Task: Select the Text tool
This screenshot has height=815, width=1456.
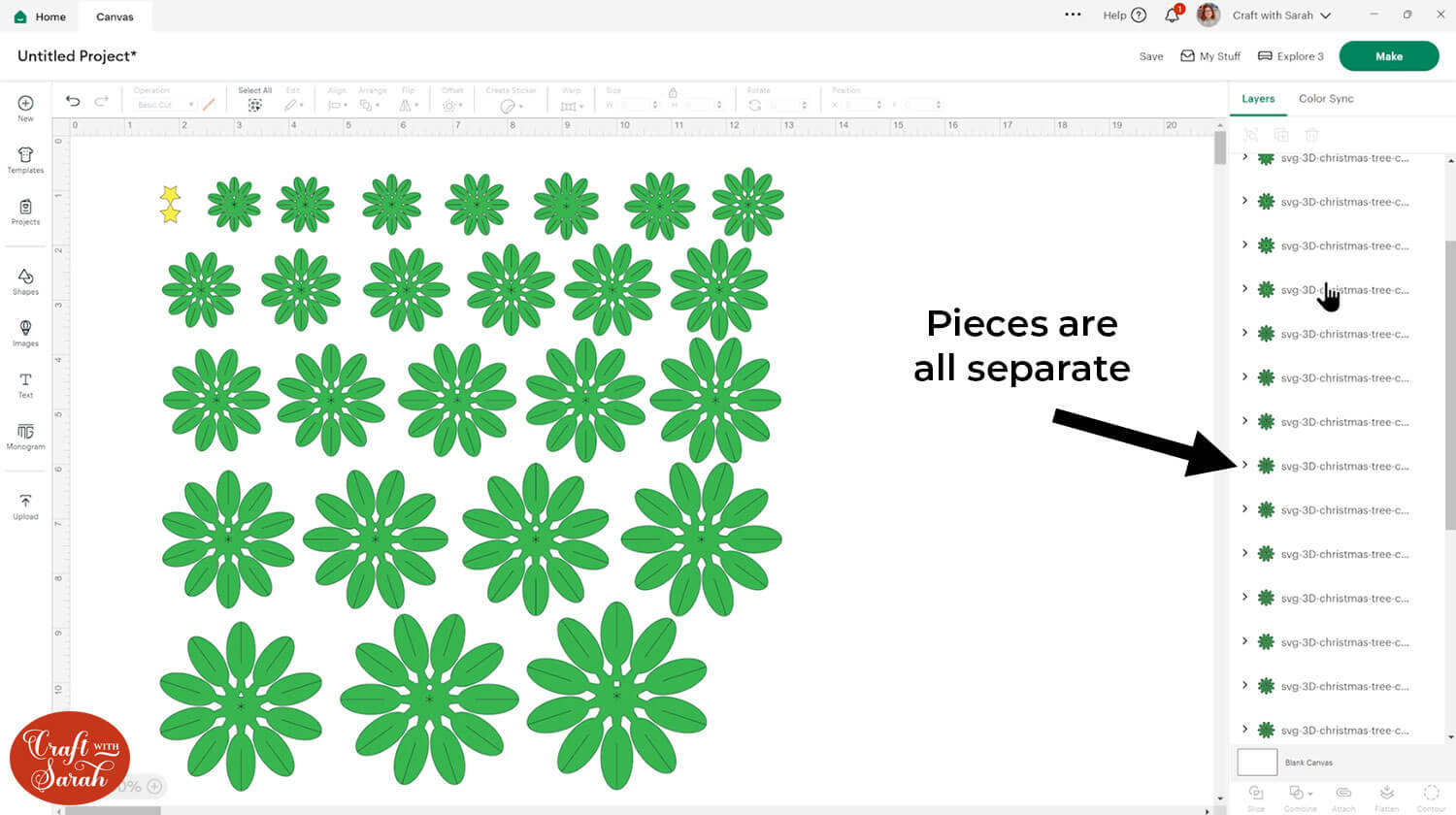Action: click(25, 384)
